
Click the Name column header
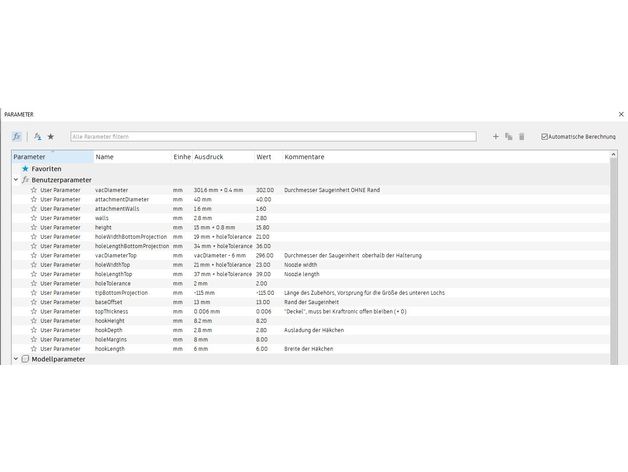[x=105, y=157]
